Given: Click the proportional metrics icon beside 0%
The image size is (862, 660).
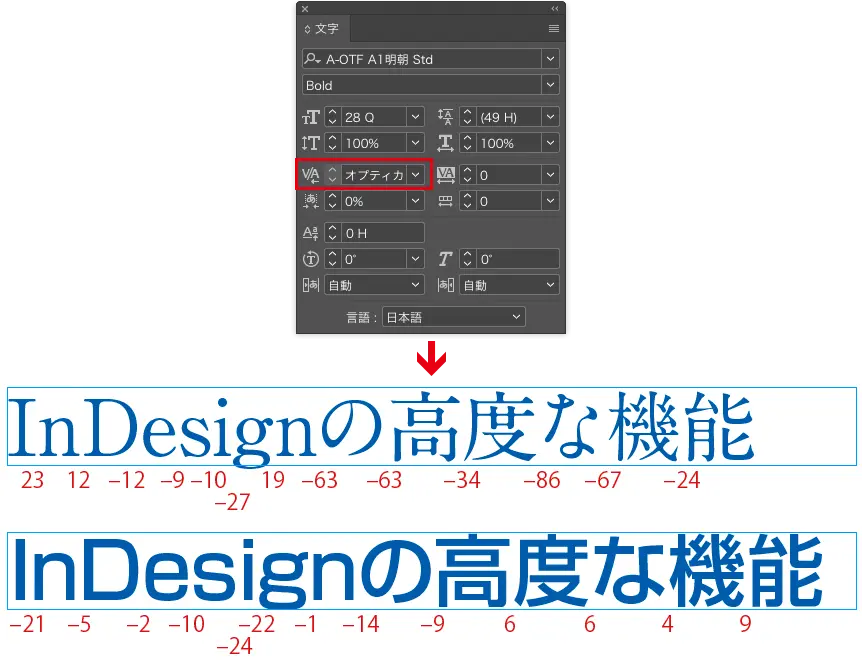Looking at the screenshot, I should [x=311, y=200].
